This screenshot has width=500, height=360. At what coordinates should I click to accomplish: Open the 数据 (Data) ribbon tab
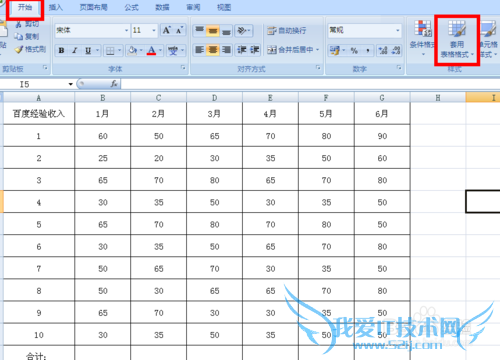tap(162, 7)
